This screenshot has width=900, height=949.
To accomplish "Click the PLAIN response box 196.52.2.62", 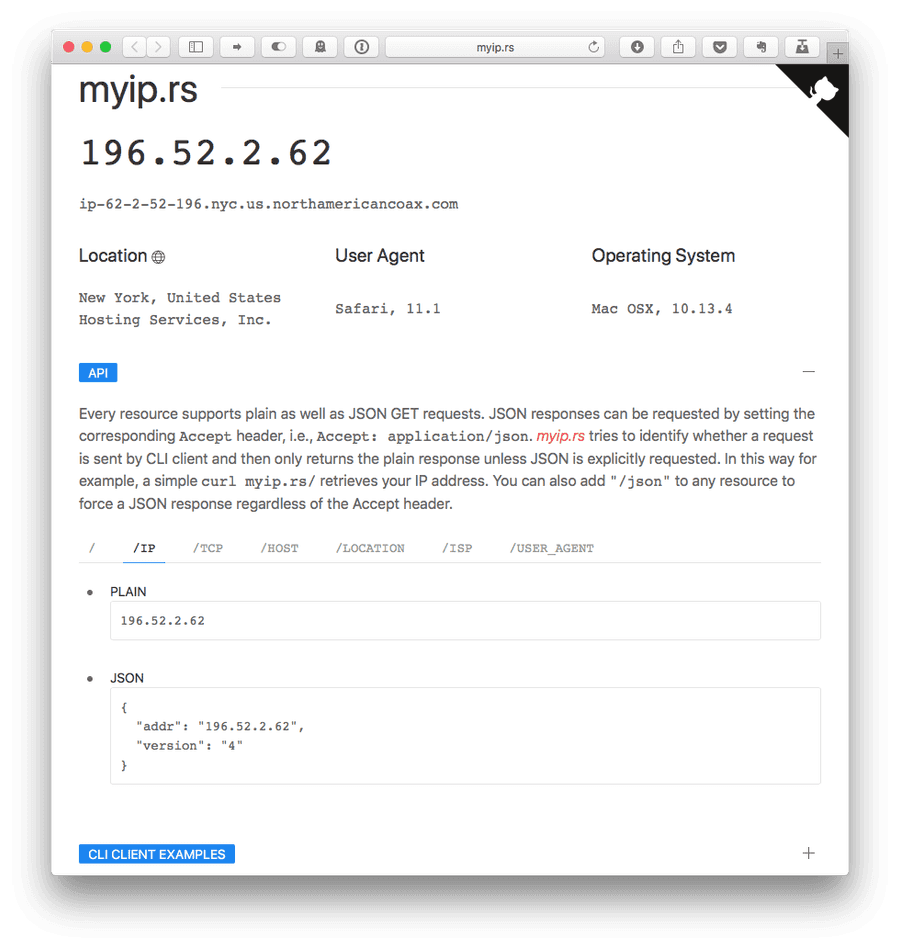I will 465,620.
